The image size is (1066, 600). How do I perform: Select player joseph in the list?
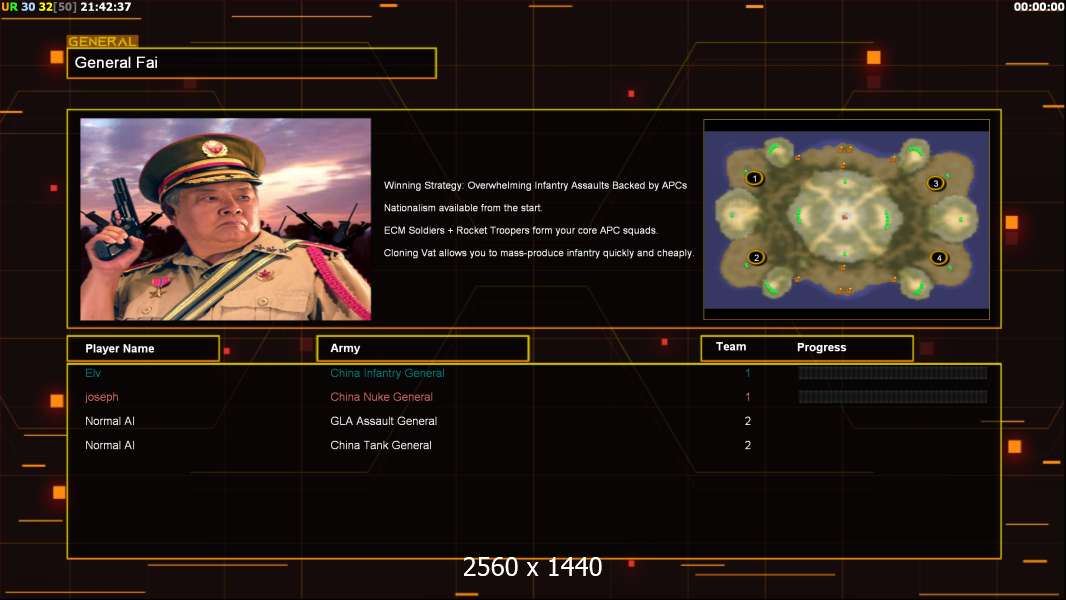101,397
